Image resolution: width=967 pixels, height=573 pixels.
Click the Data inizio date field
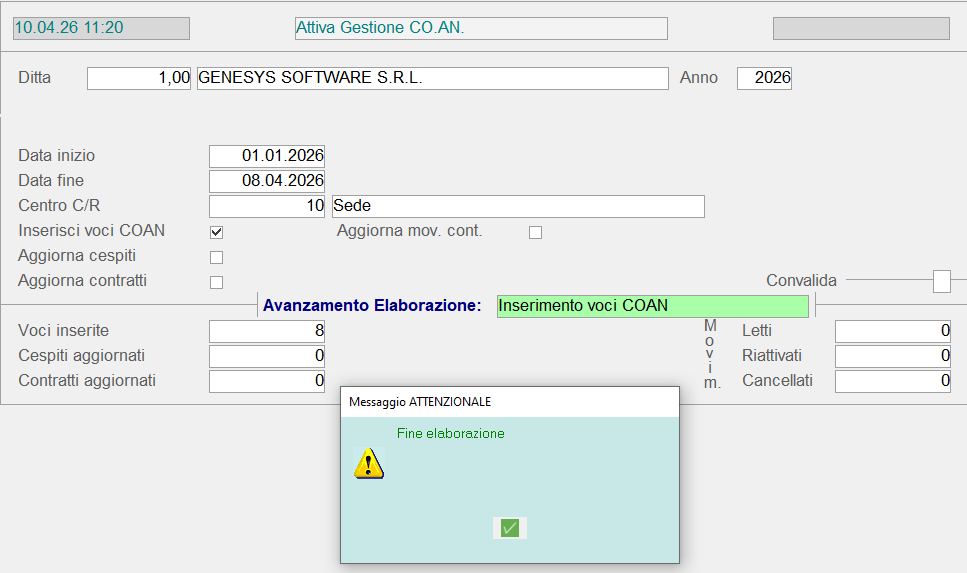267,156
